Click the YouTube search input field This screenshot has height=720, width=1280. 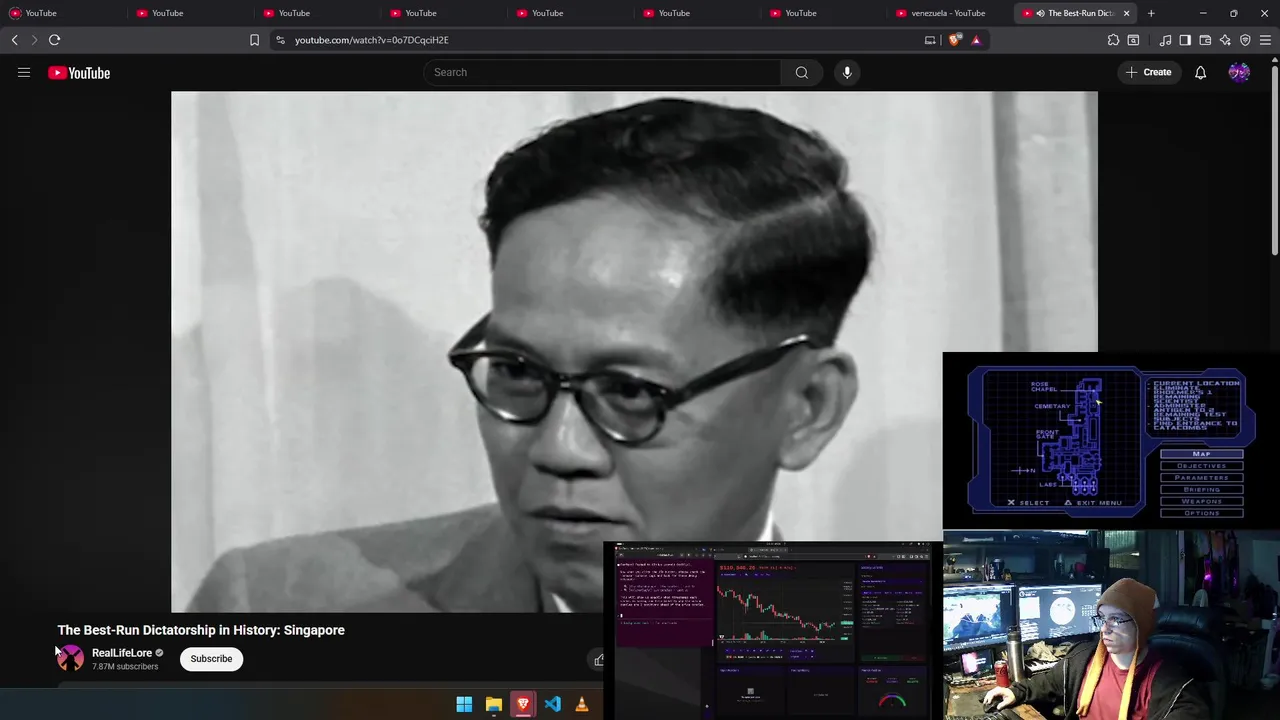click(x=602, y=72)
